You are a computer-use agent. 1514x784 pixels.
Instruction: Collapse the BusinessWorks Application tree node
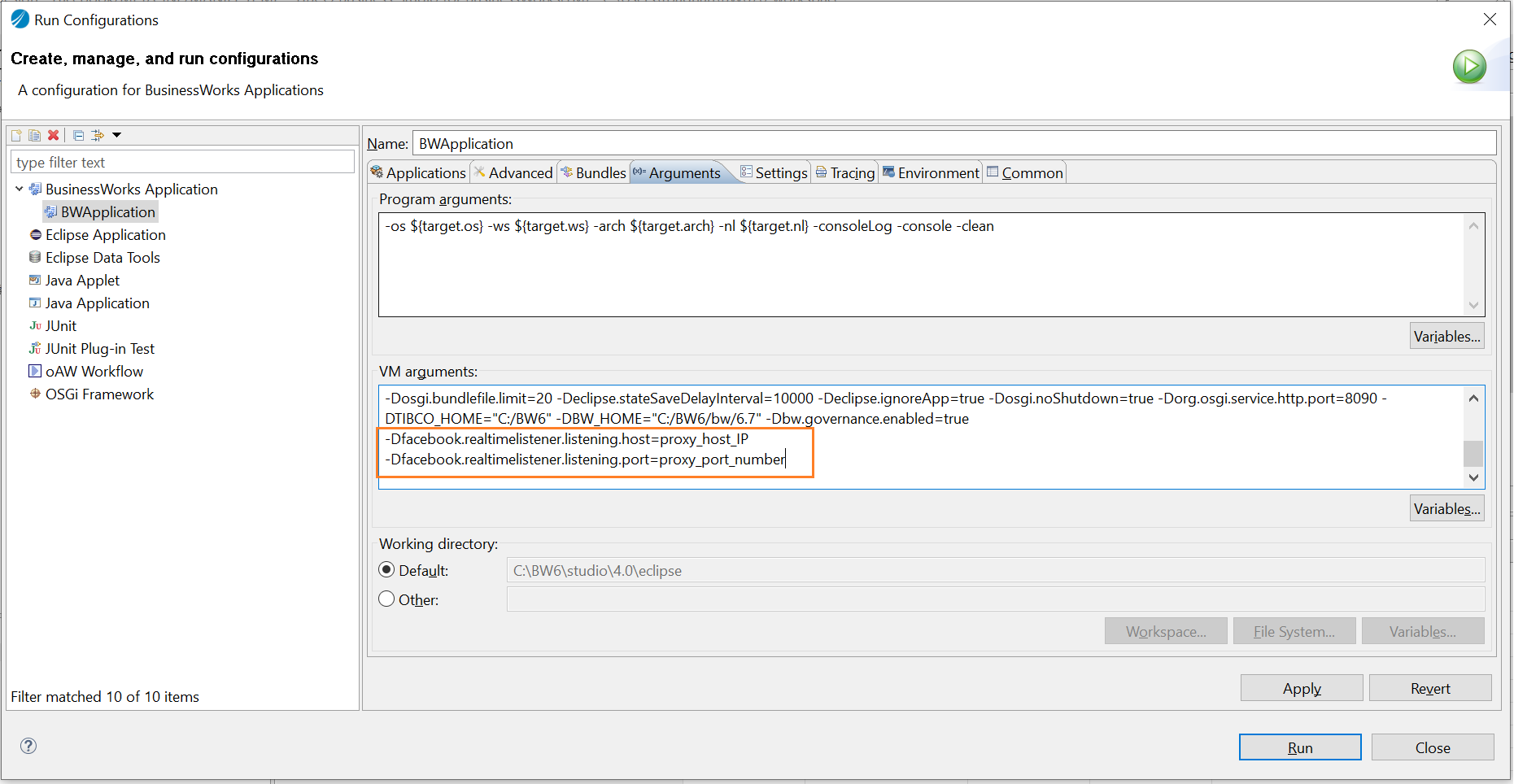click(x=20, y=189)
